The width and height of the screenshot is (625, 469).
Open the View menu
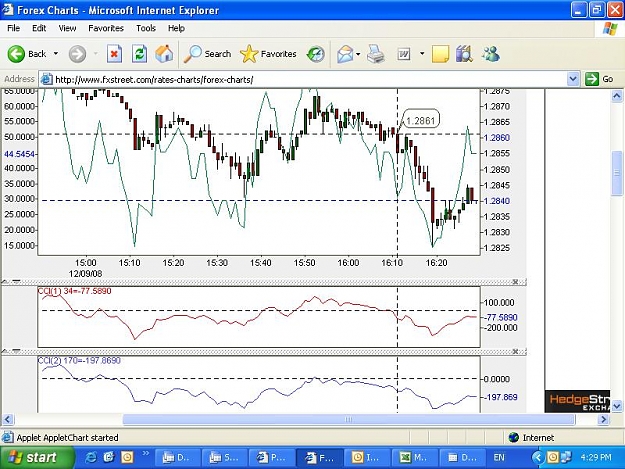coord(67,28)
